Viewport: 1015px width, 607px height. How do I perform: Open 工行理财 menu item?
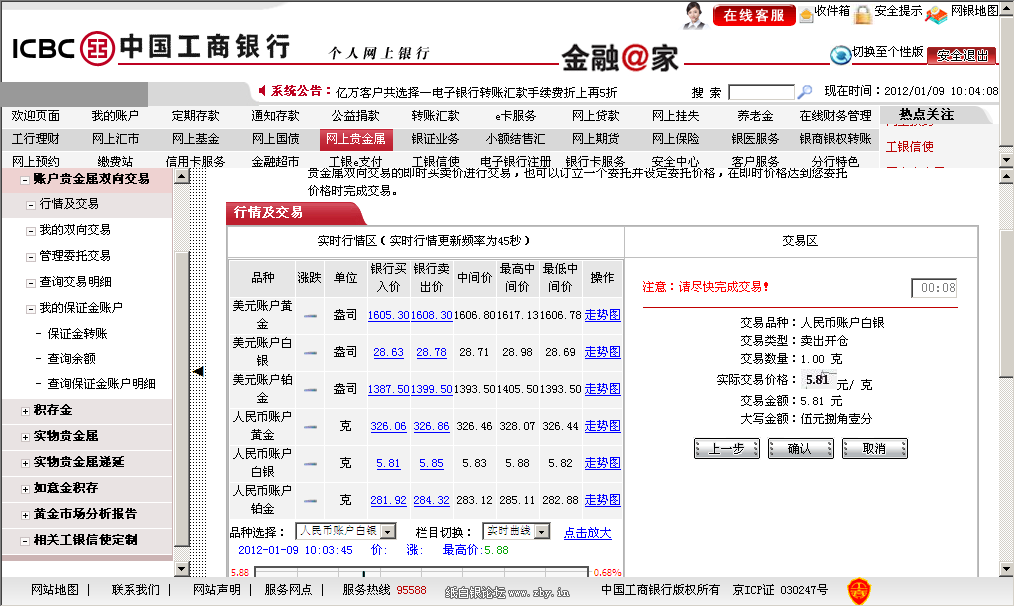pos(36,139)
